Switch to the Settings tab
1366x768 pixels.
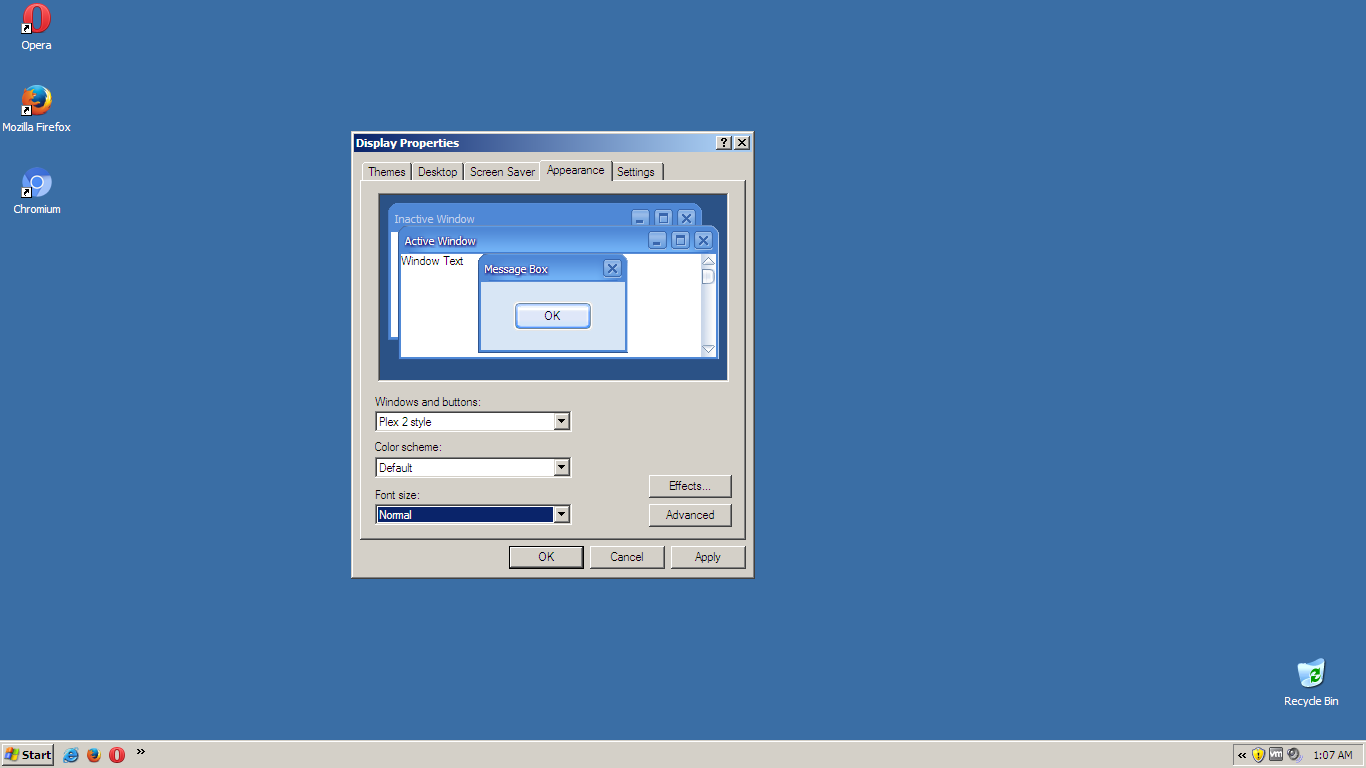click(x=637, y=171)
